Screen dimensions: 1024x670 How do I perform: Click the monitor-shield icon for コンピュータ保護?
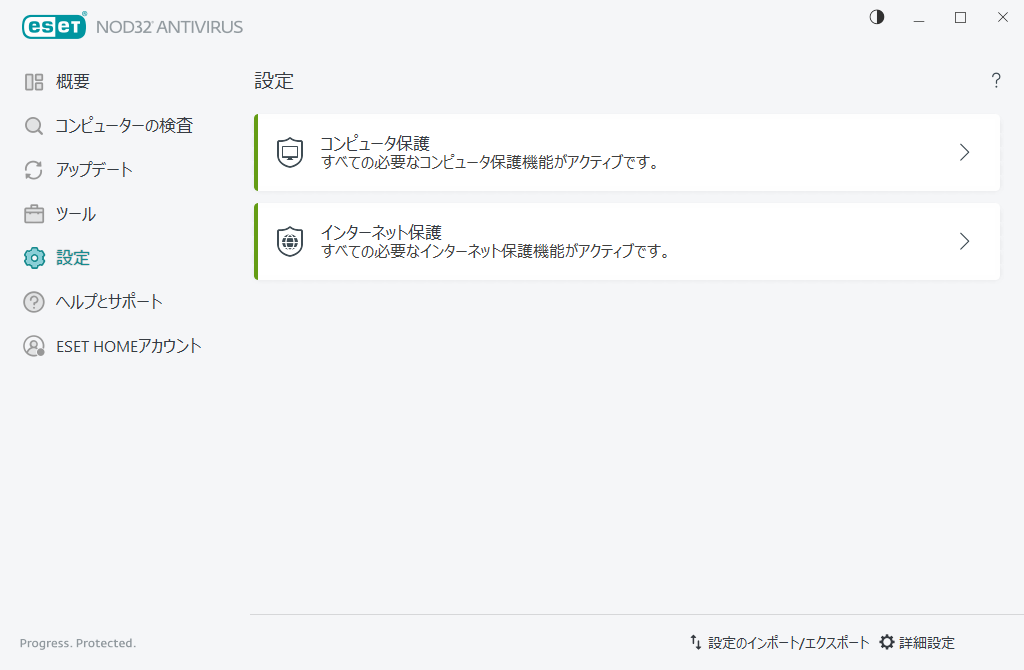(x=289, y=152)
